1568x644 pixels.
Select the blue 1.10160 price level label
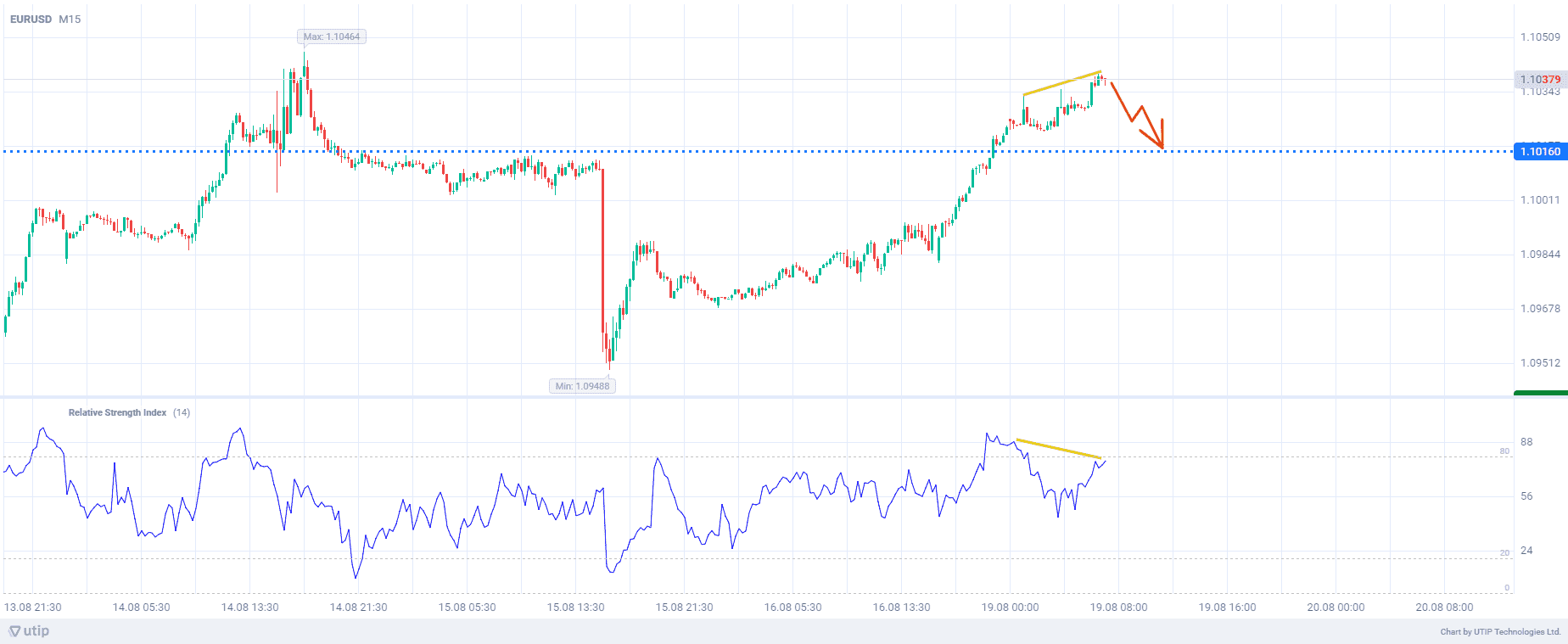coord(1539,152)
